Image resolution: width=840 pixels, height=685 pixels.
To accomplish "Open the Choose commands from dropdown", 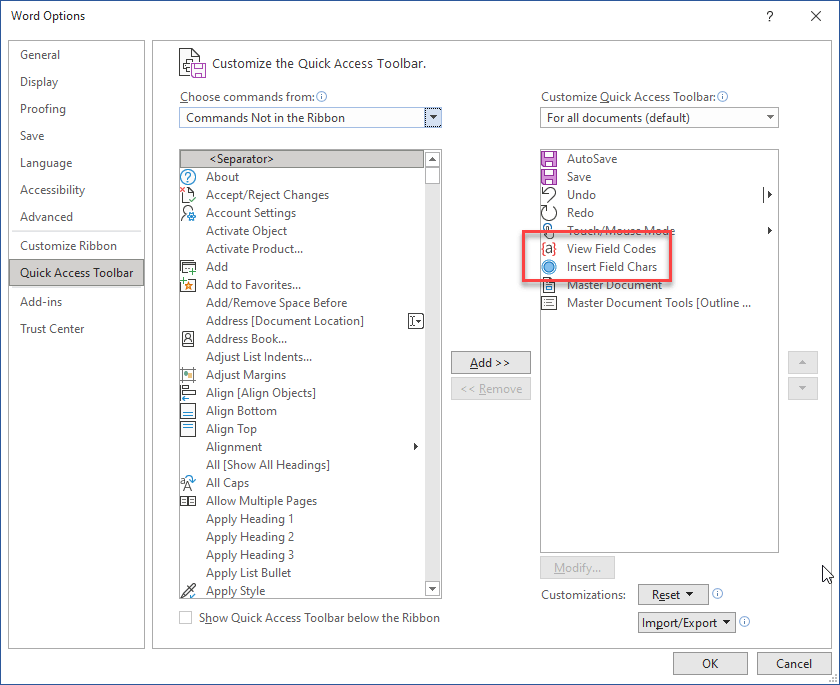I will pyautogui.click(x=433, y=118).
